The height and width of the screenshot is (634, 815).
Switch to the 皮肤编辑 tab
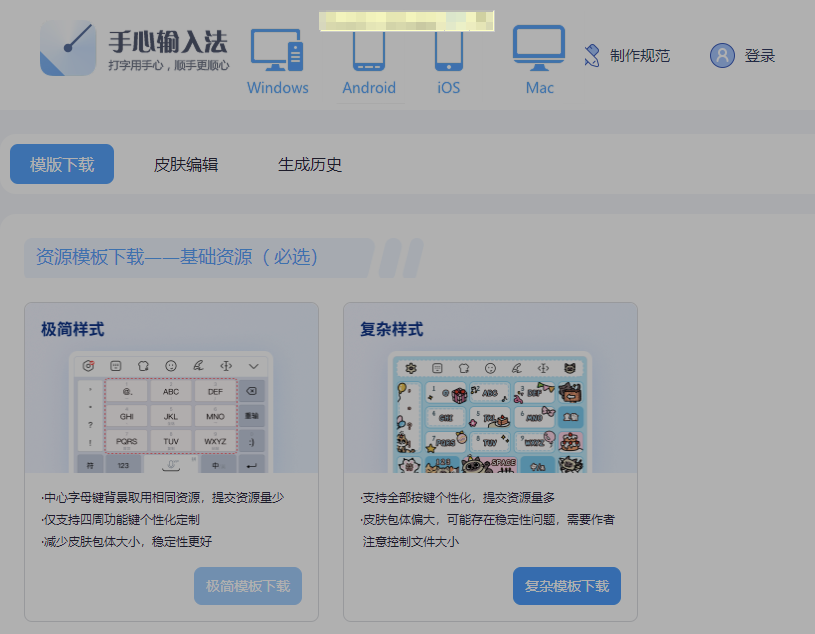186,165
